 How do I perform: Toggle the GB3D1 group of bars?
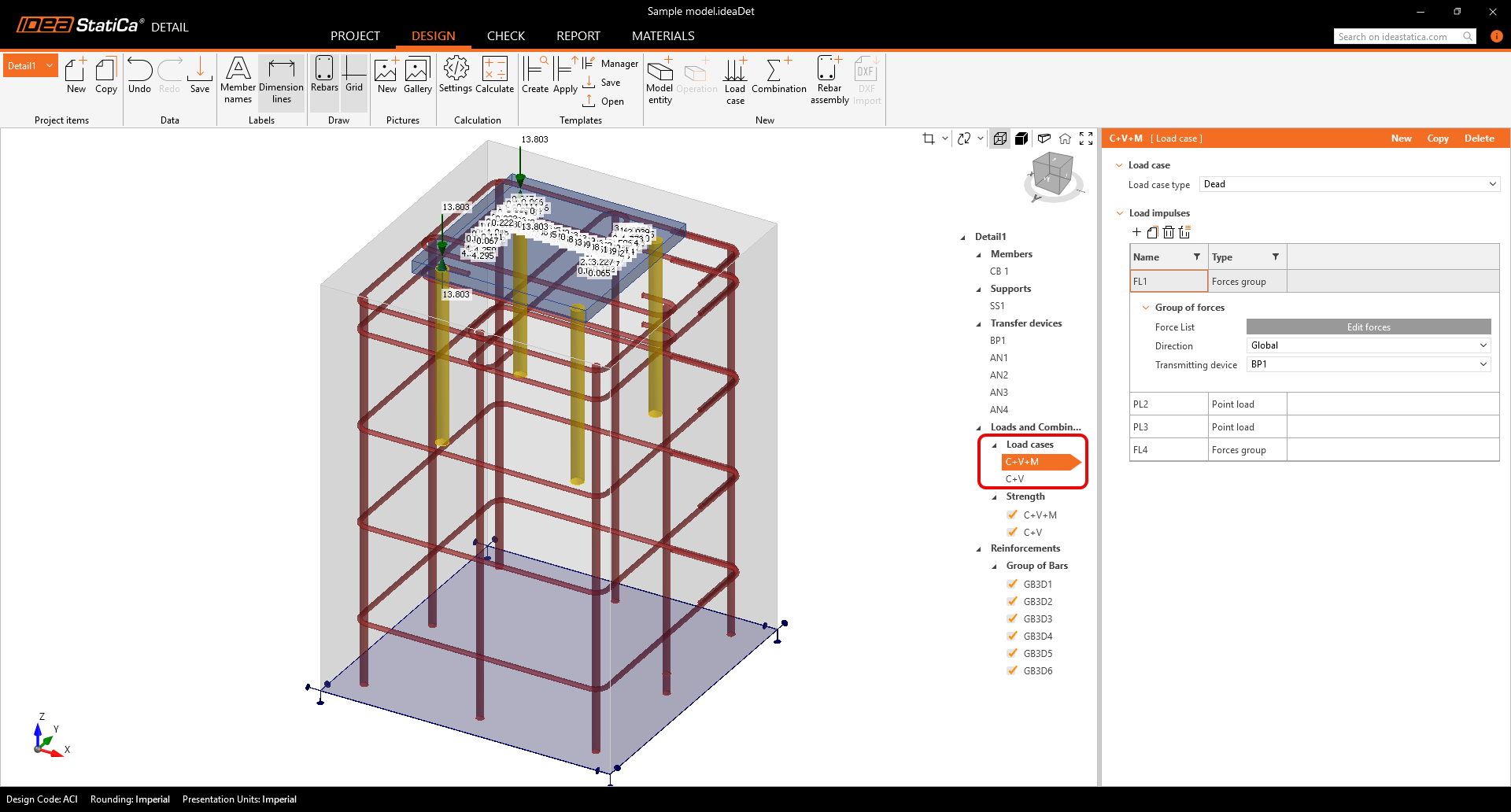(1012, 584)
